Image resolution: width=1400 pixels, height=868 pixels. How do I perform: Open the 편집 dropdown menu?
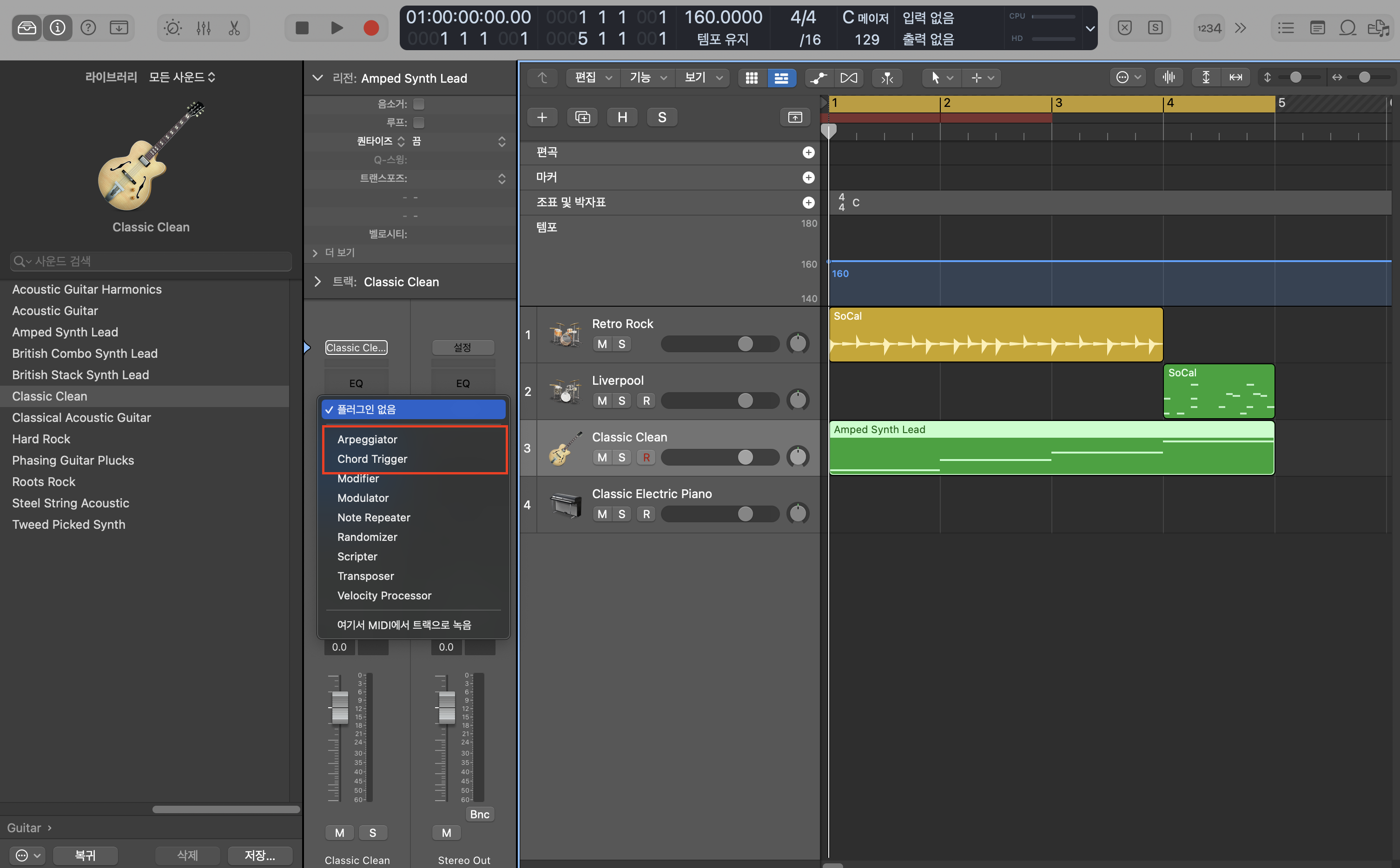click(x=593, y=78)
